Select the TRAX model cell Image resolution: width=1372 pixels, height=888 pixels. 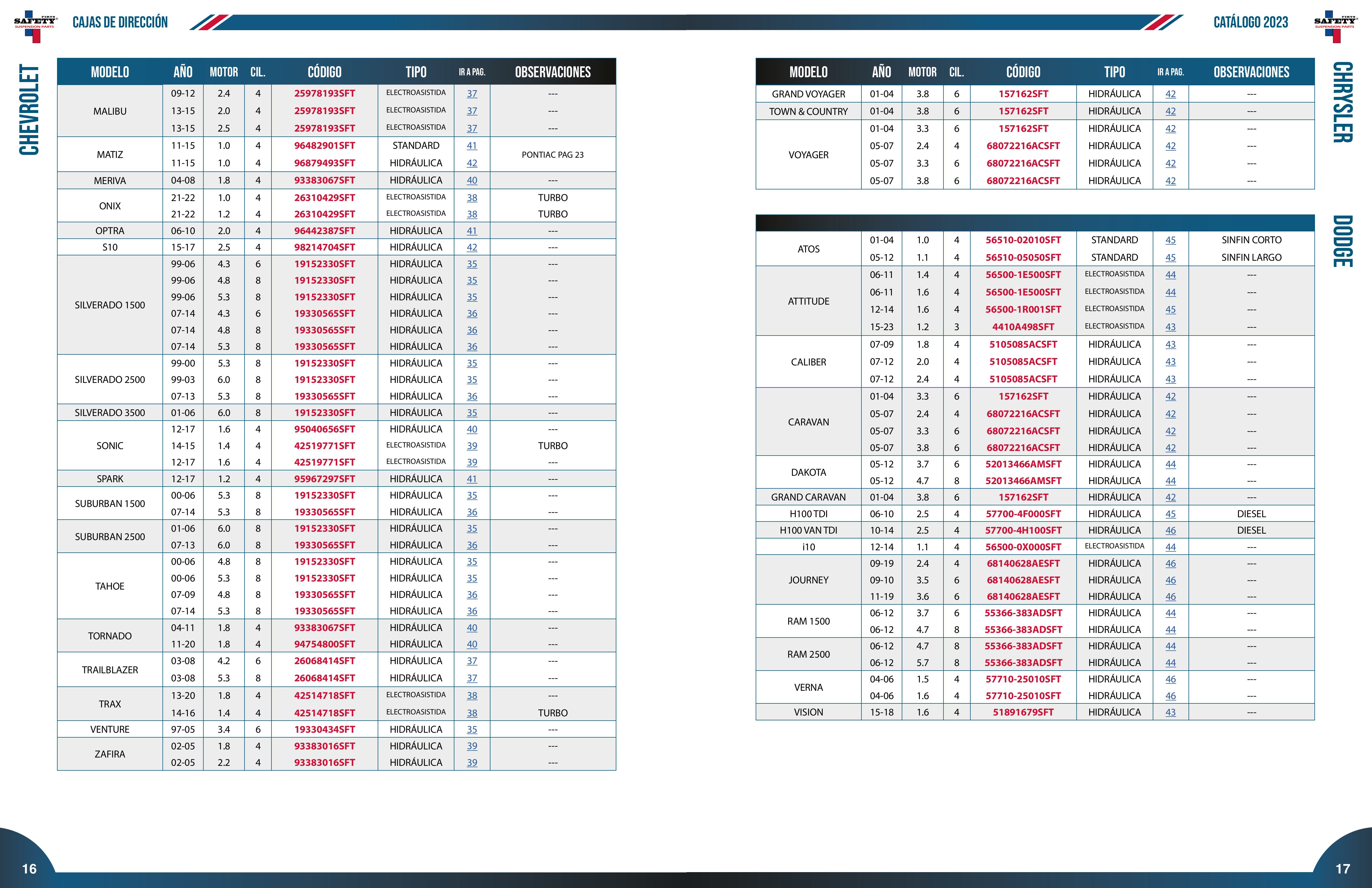pos(110,704)
